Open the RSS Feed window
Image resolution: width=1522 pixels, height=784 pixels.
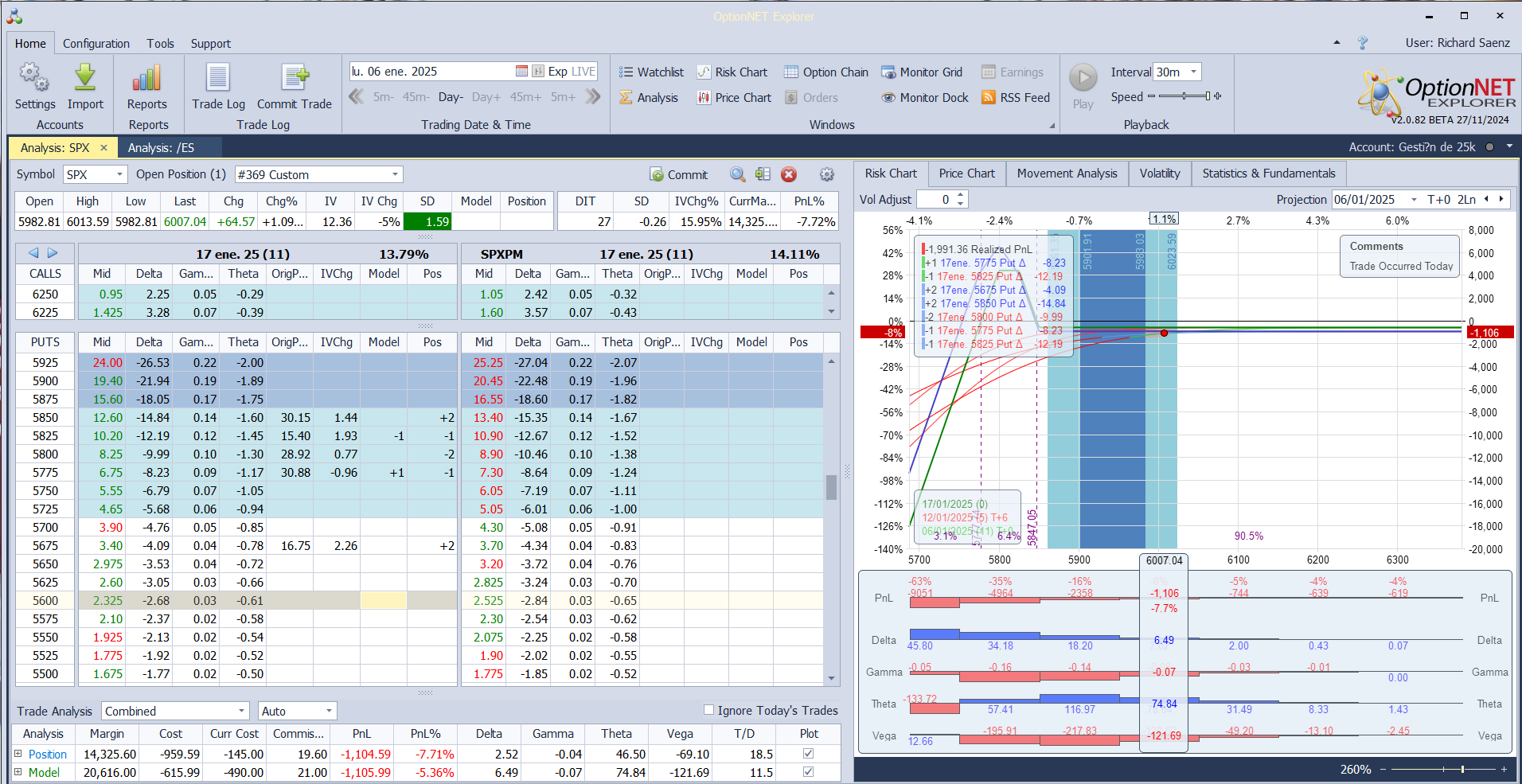click(x=1016, y=97)
